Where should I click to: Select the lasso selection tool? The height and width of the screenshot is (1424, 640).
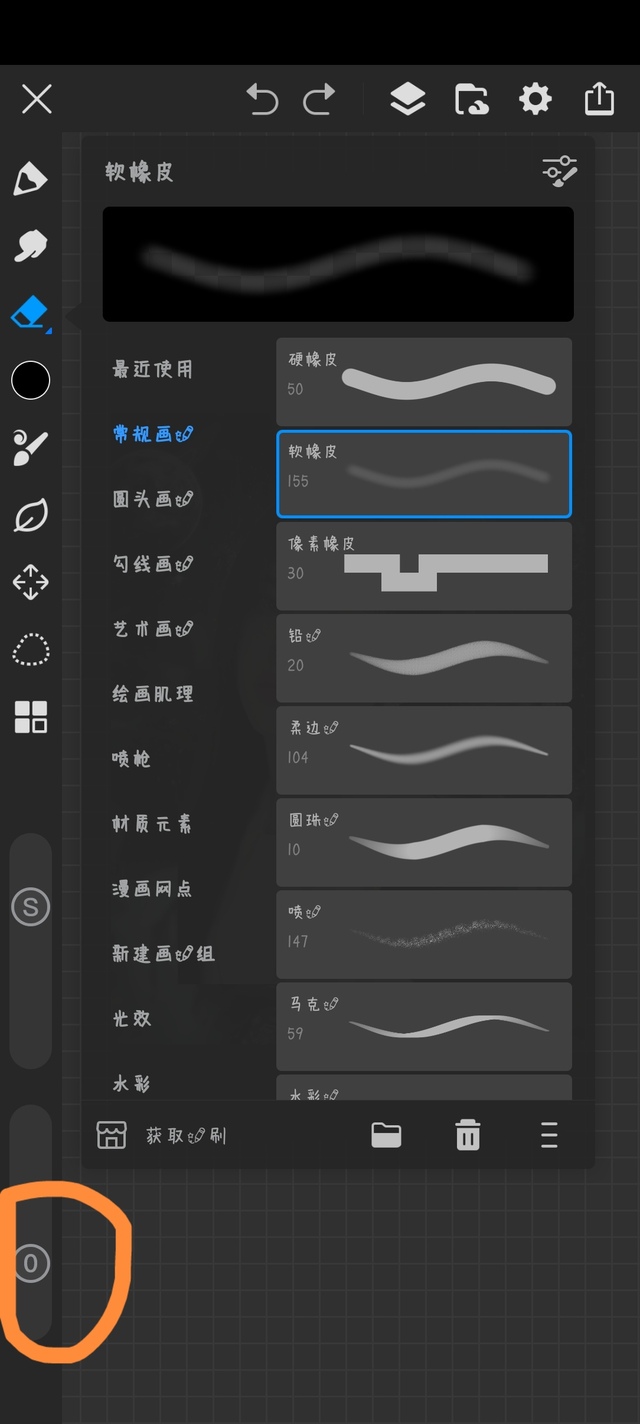point(30,649)
